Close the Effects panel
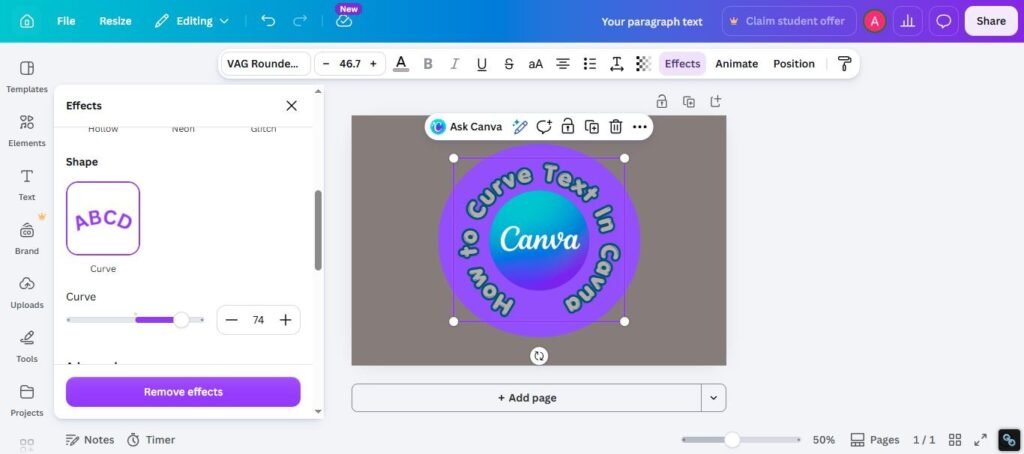Screen dimensions: 1024x454 tap(291, 106)
